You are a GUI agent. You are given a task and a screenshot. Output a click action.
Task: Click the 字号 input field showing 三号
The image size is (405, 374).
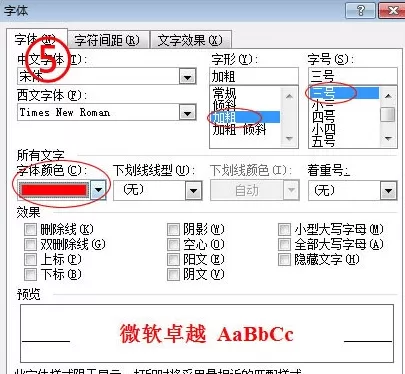point(352,76)
